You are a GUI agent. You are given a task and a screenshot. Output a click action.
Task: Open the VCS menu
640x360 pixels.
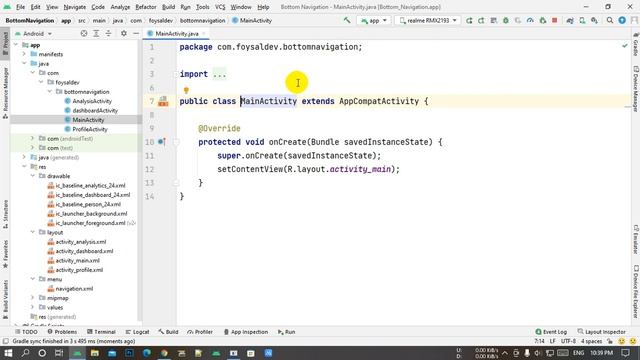coord(220,7)
